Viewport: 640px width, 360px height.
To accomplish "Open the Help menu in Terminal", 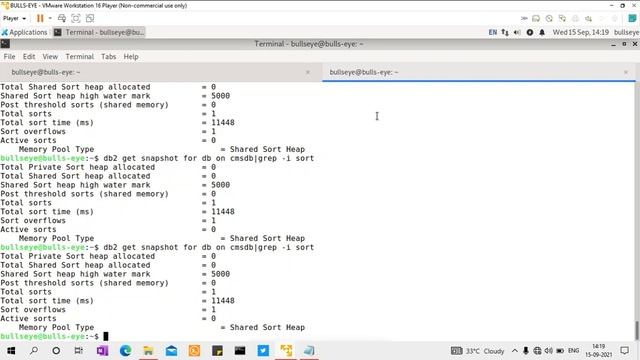I will pos(131,57).
